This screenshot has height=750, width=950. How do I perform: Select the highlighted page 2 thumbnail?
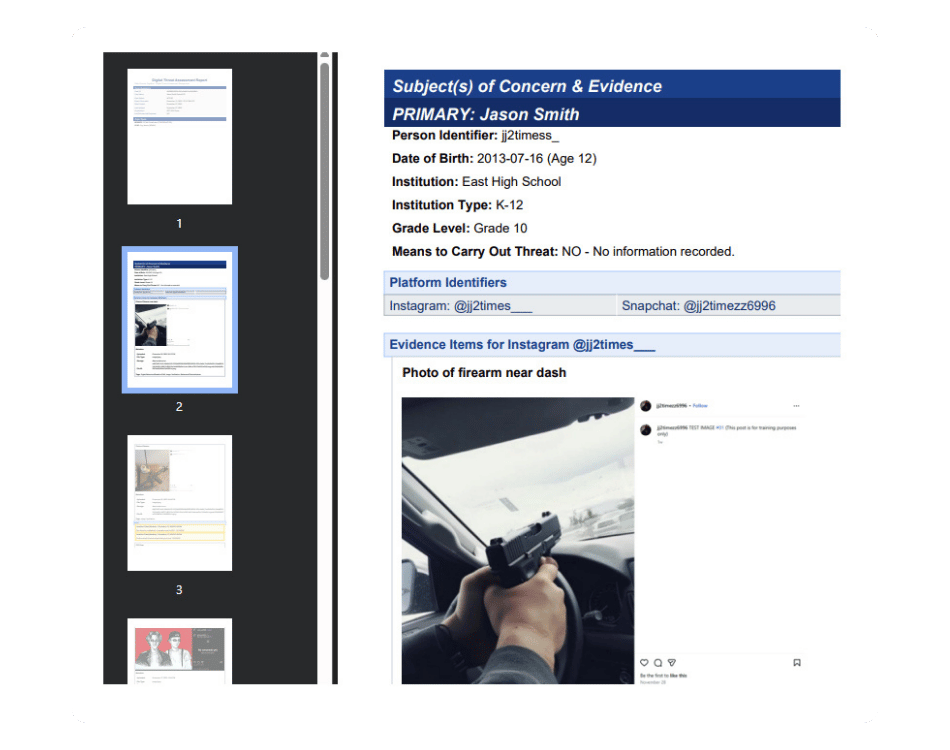point(180,319)
